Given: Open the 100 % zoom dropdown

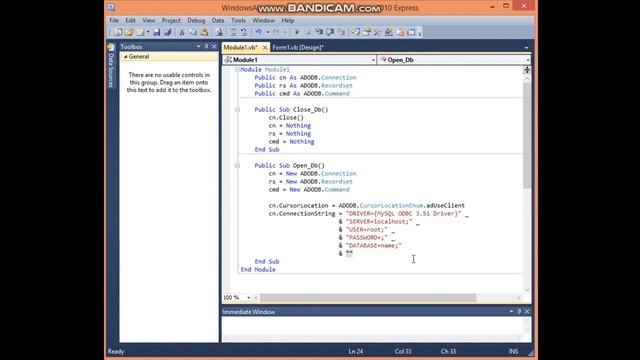Looking at the screenshot, I should pos(249,298).
